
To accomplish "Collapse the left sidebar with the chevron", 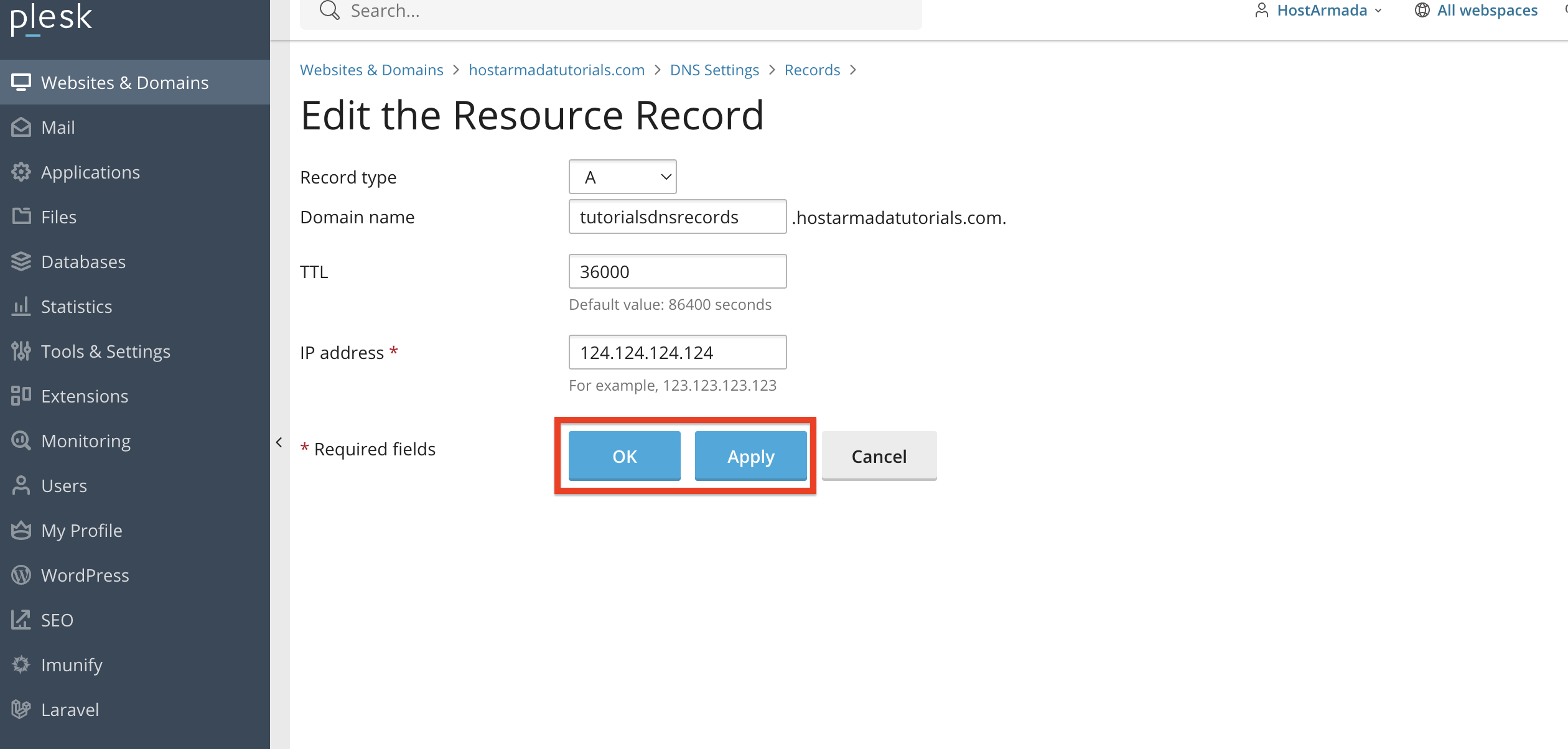I will (279, 442).
